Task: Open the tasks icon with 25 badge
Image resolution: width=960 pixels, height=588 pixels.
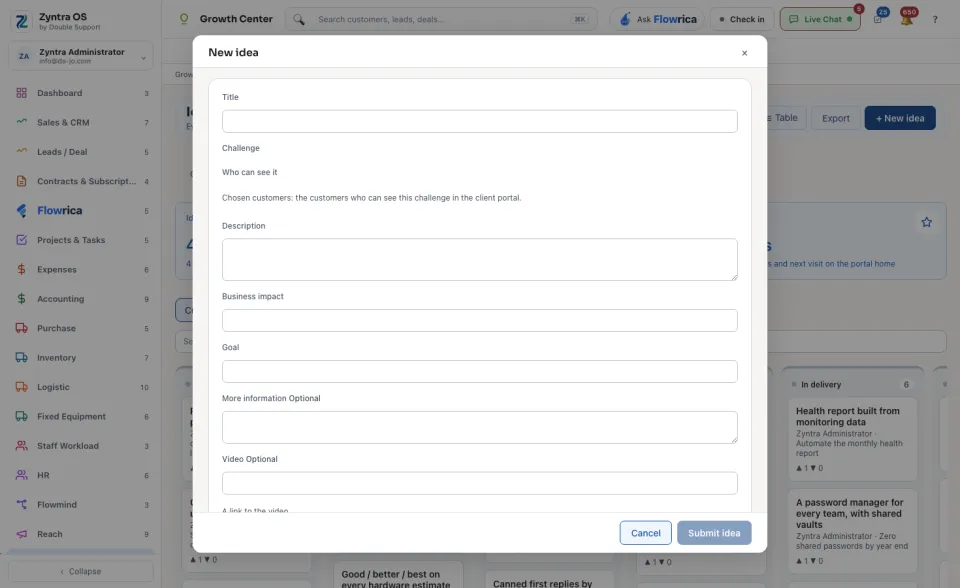Action: [x=879, y=18]
